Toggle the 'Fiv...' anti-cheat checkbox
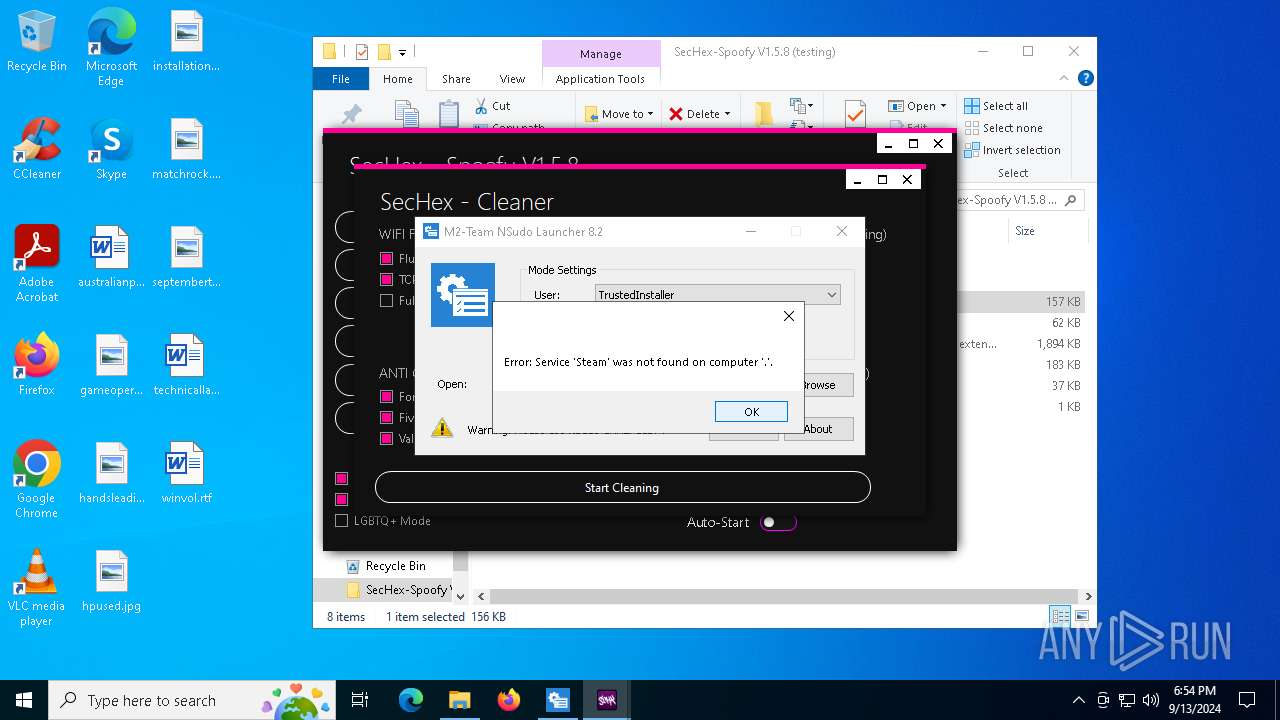1280x720 pixels. tap(386, 417)
